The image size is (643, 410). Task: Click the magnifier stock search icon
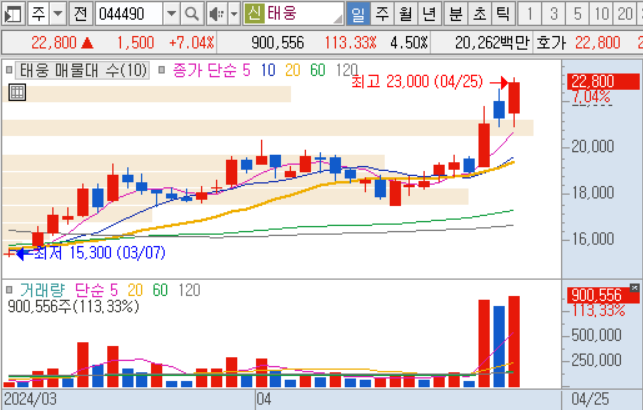tap(192, 14)
